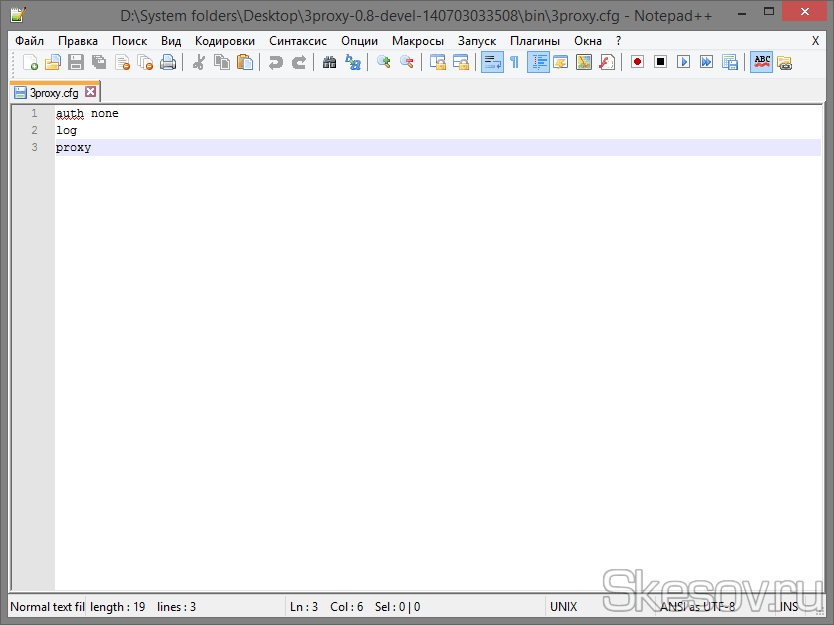Click line number 2 in margin
Viewport: 834px width, 625px height.
(34, 130)
